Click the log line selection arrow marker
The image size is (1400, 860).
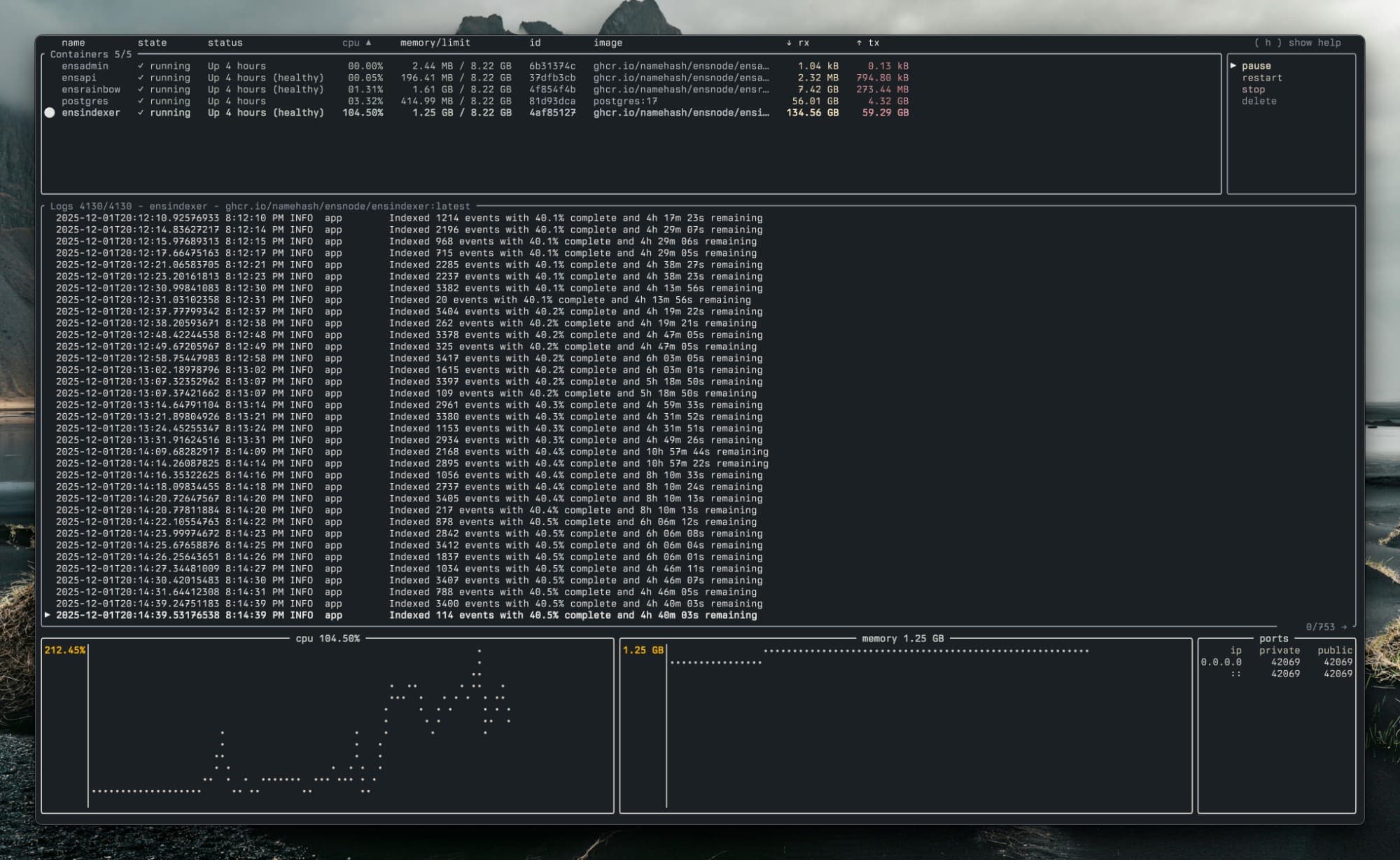click(x=48, y=615)
